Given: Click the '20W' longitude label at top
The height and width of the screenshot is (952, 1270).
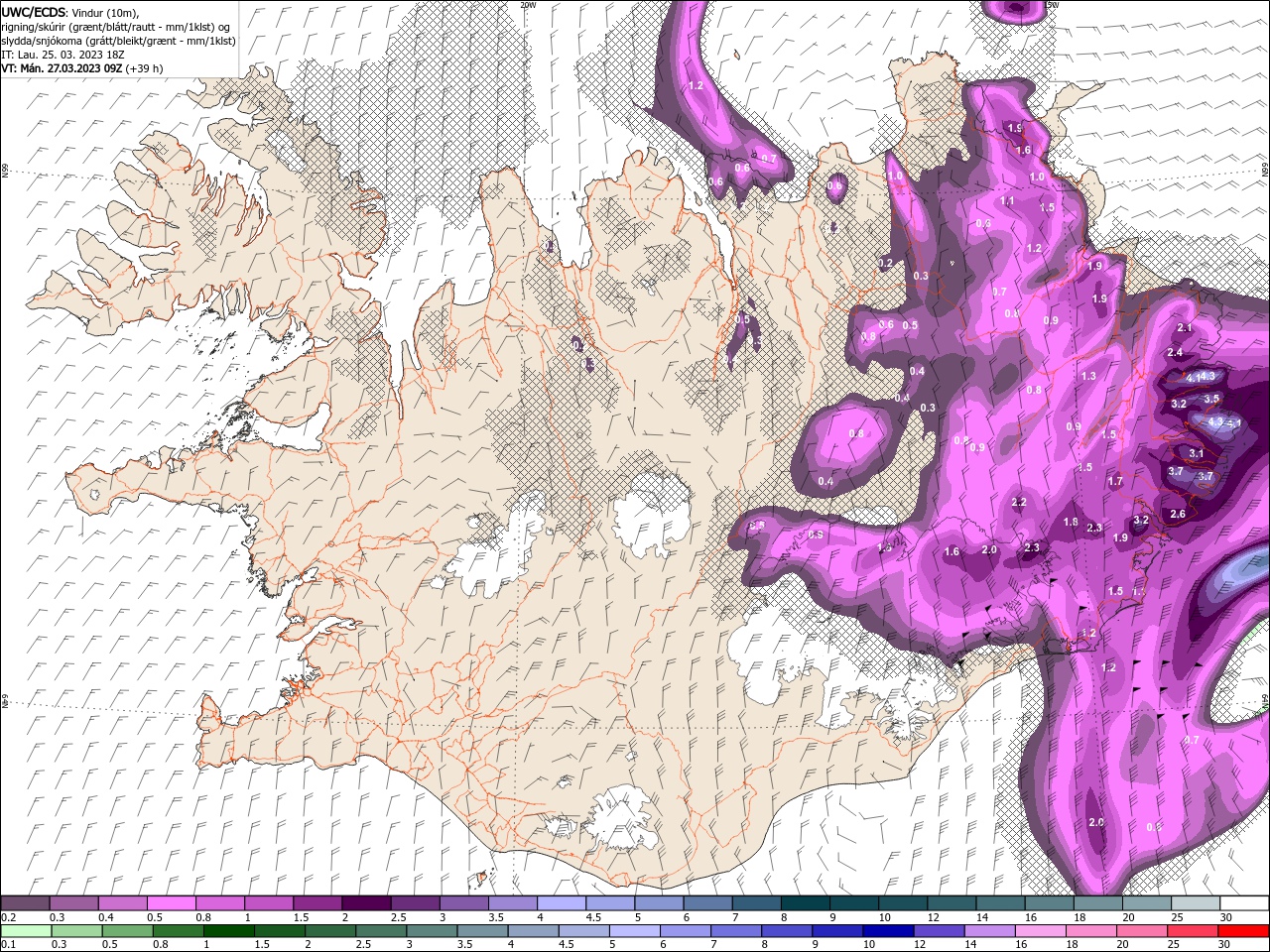Looking at the screenshot, I should point(528,5).
